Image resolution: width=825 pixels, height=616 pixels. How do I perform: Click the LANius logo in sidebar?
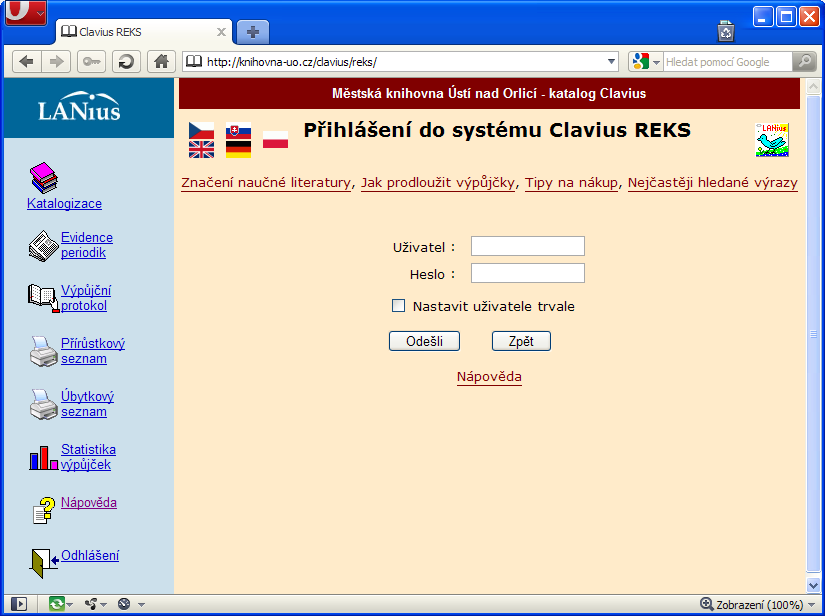point(79,107)
